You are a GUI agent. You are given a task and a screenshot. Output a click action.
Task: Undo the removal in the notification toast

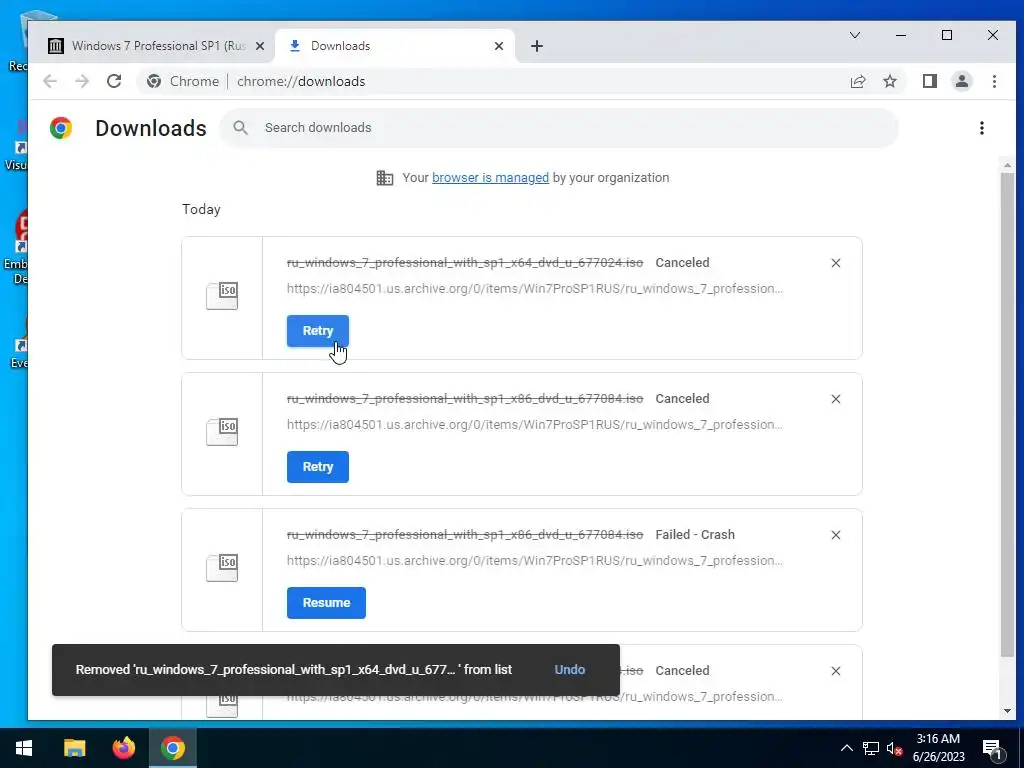click(569, 669)
